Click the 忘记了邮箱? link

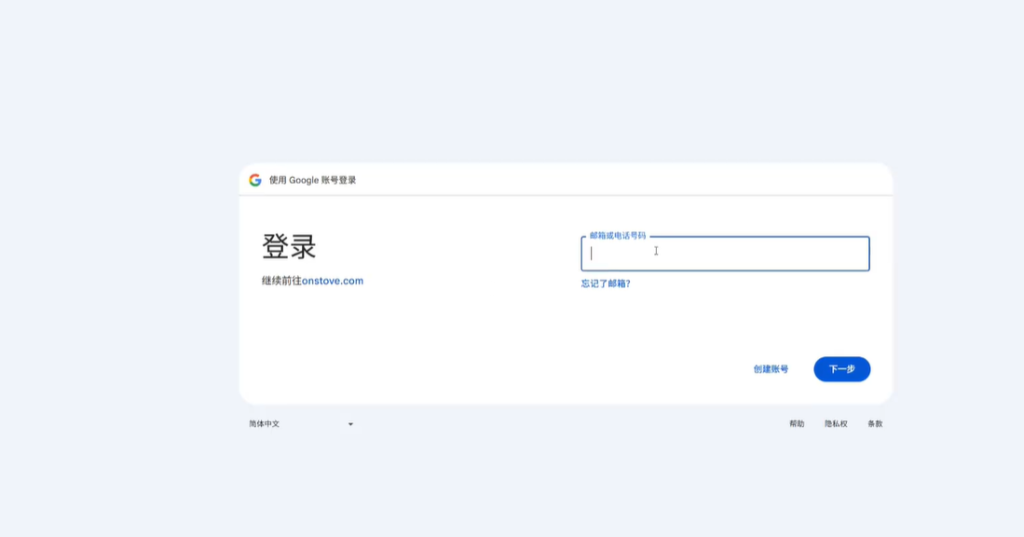605,283
